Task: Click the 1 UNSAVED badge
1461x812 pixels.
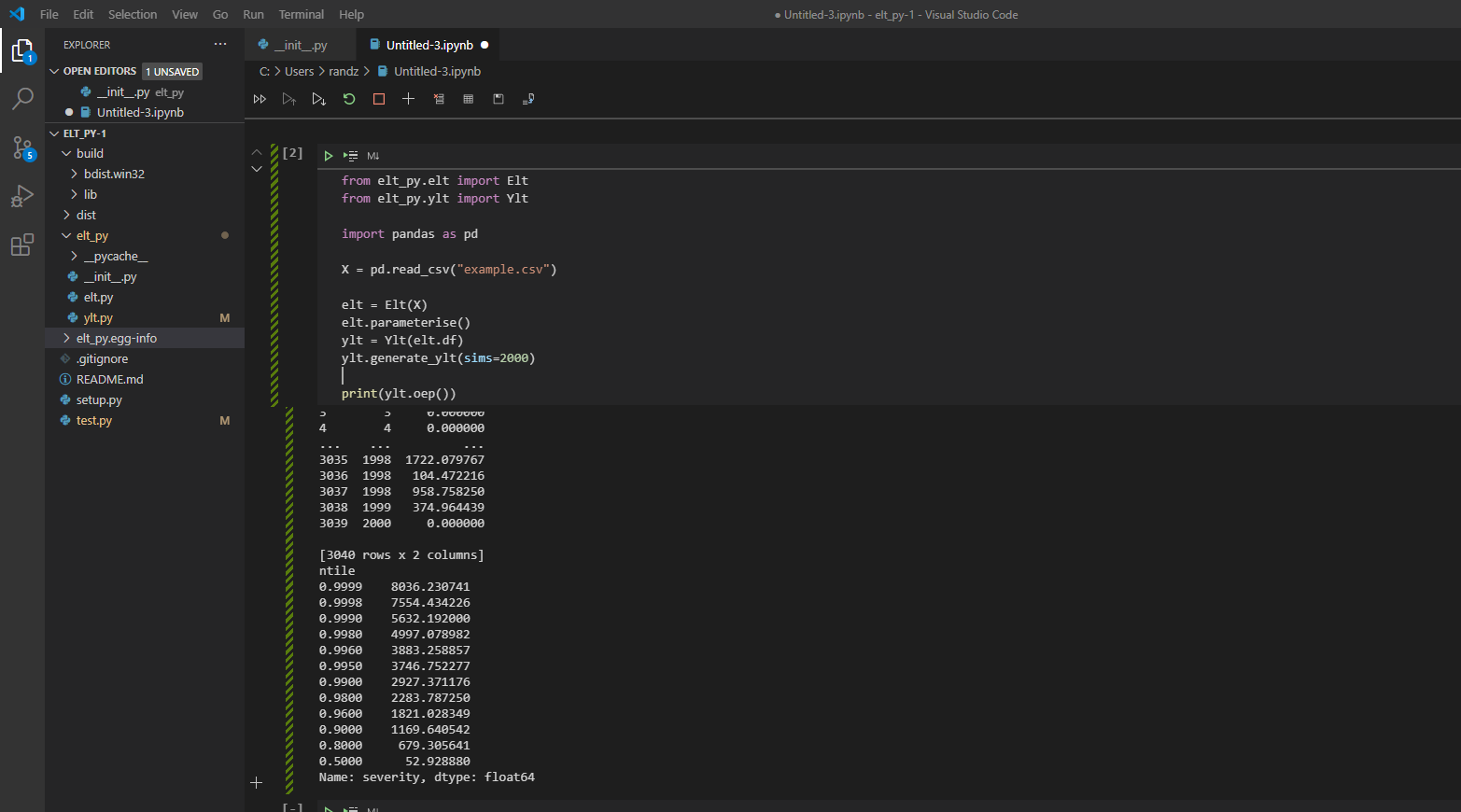Action: [x=172, y=71]
